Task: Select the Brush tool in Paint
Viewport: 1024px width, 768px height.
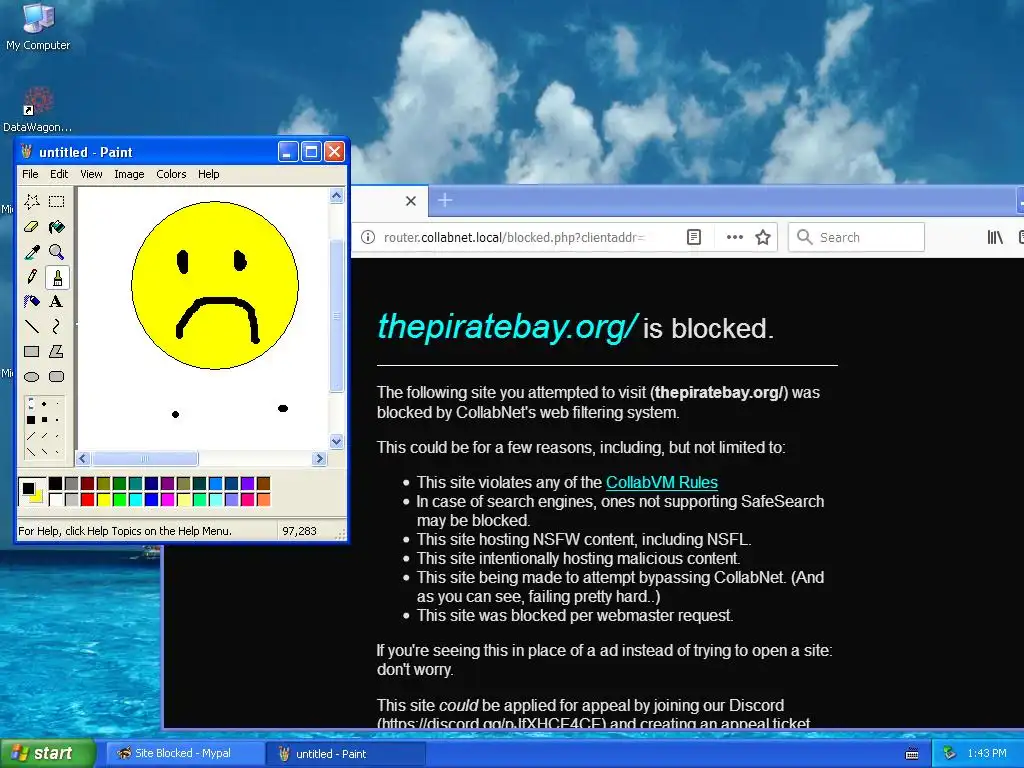Action: pos(57,278)
